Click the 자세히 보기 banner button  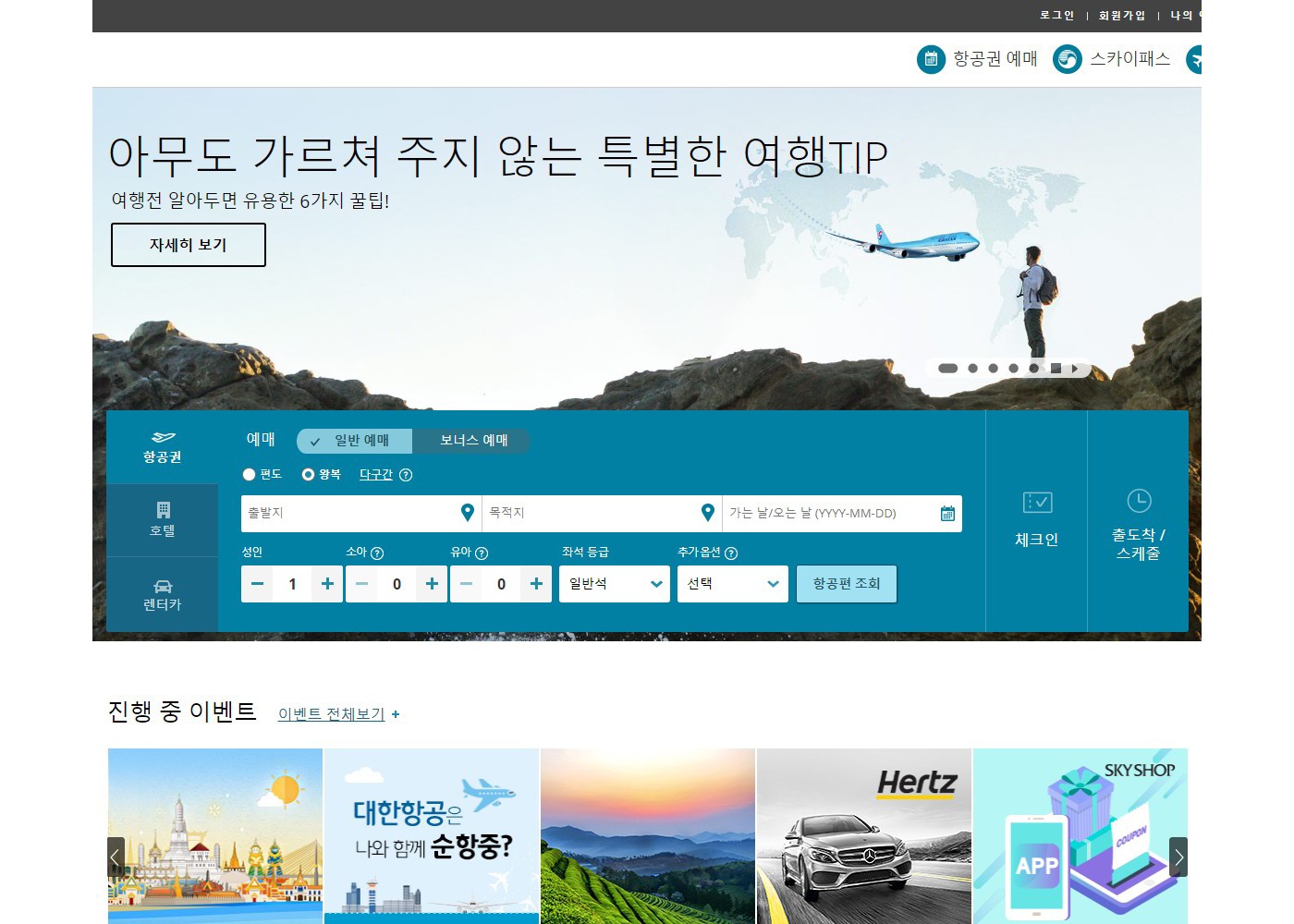(189, 245)
